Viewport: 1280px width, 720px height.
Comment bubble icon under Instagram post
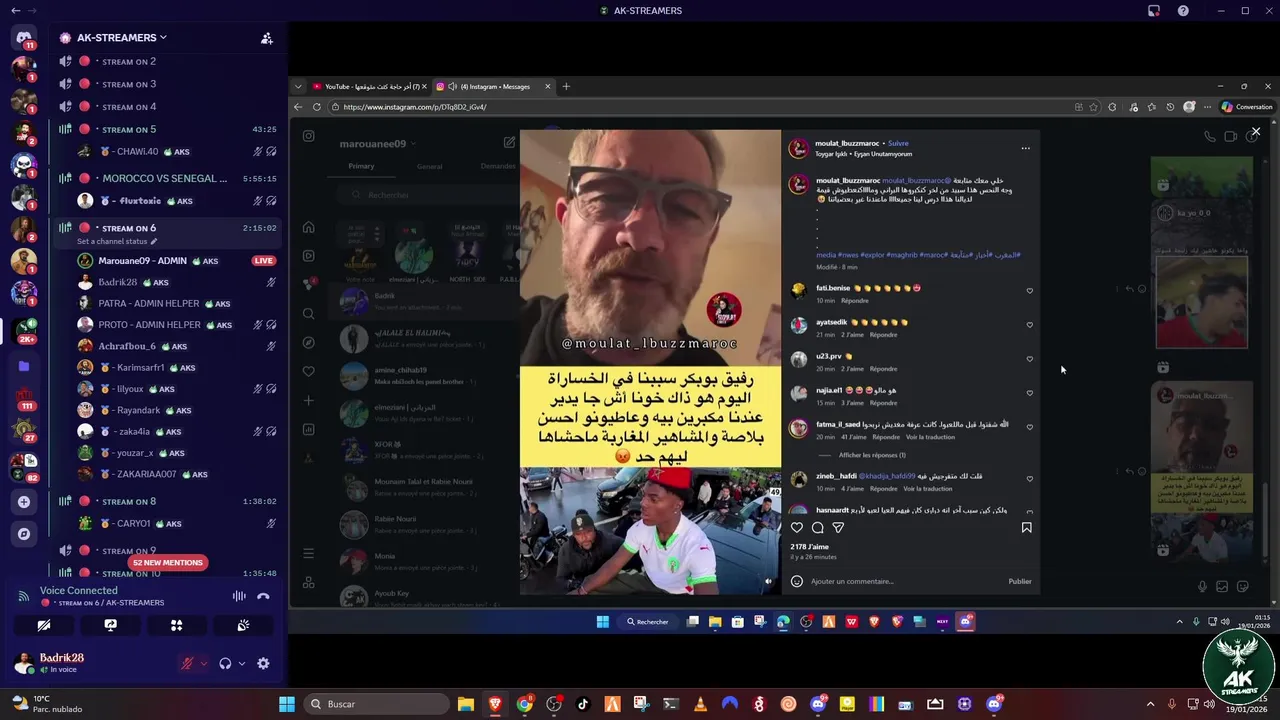tap(818, 527)
